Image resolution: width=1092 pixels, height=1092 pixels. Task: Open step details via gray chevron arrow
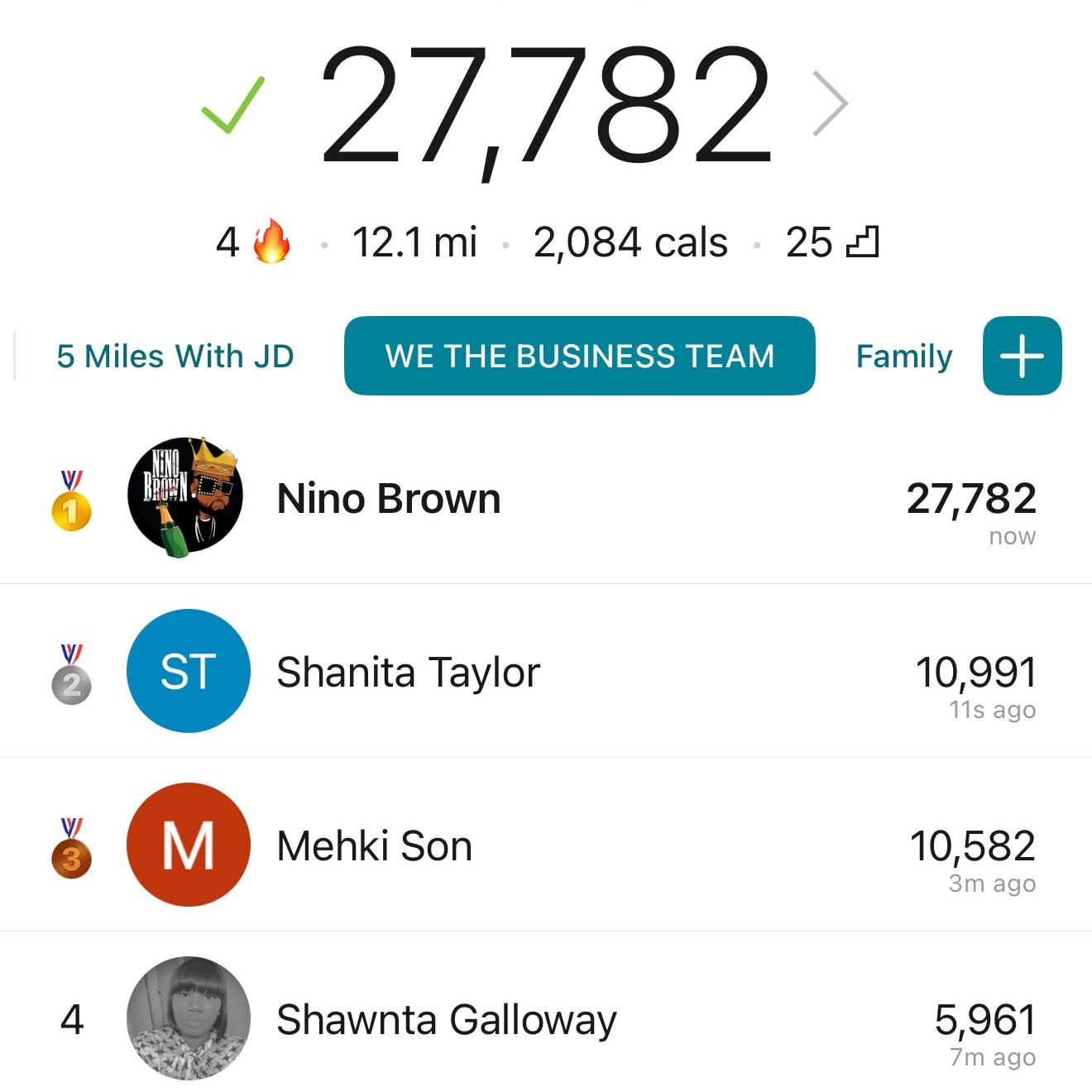[831, 103]
